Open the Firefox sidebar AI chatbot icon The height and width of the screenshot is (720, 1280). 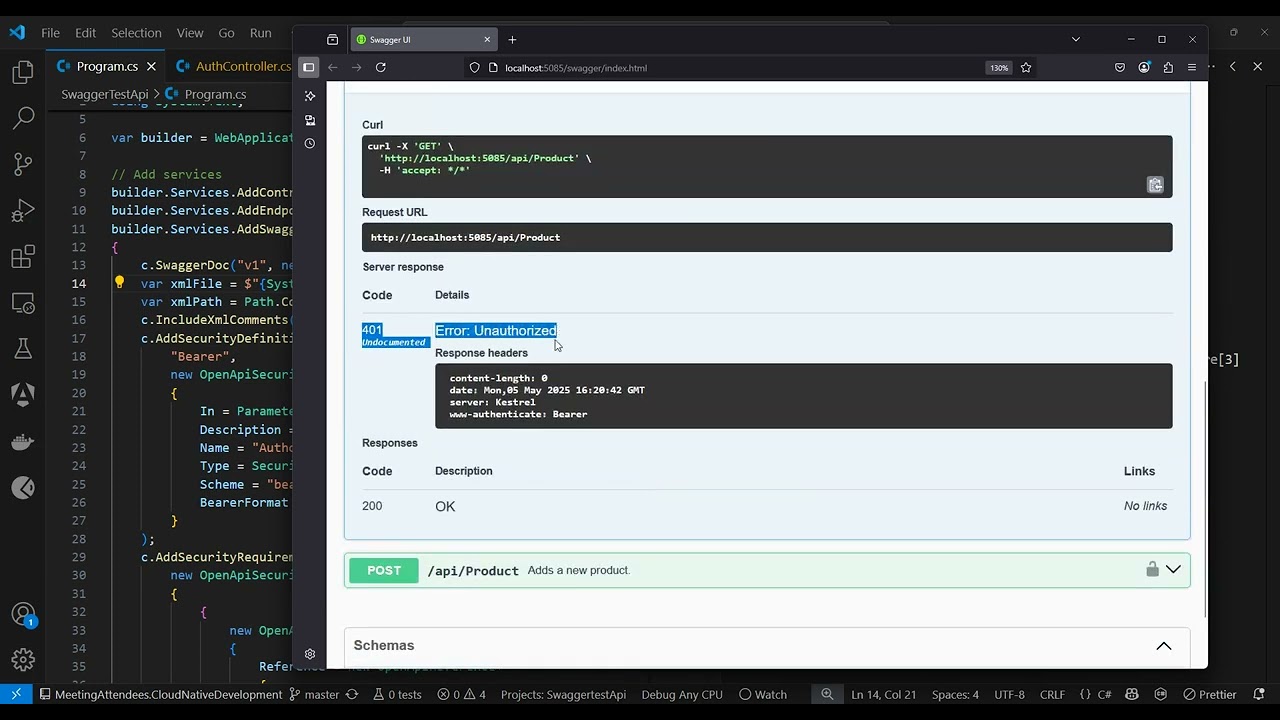tap(310, 96)
